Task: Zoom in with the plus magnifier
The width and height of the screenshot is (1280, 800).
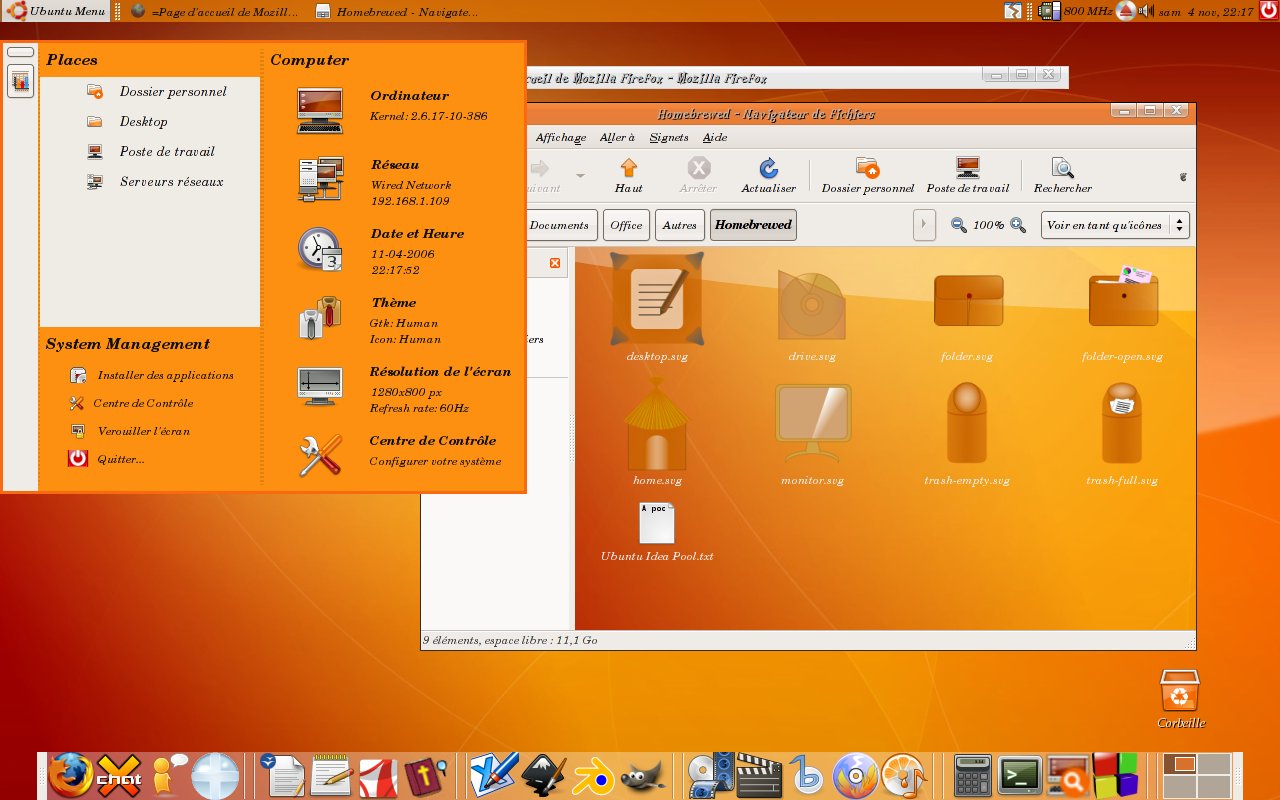Action: click(x=1018, y=225)
